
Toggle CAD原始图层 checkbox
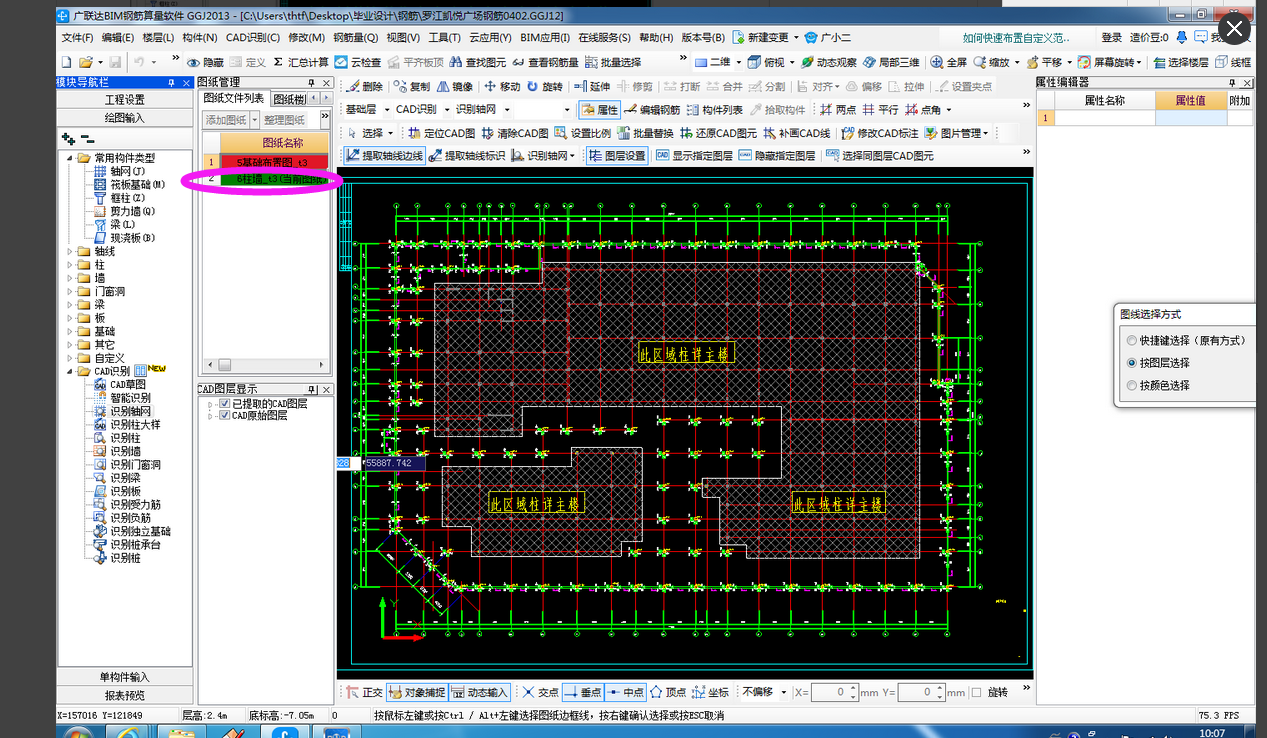tap(225, 416)
